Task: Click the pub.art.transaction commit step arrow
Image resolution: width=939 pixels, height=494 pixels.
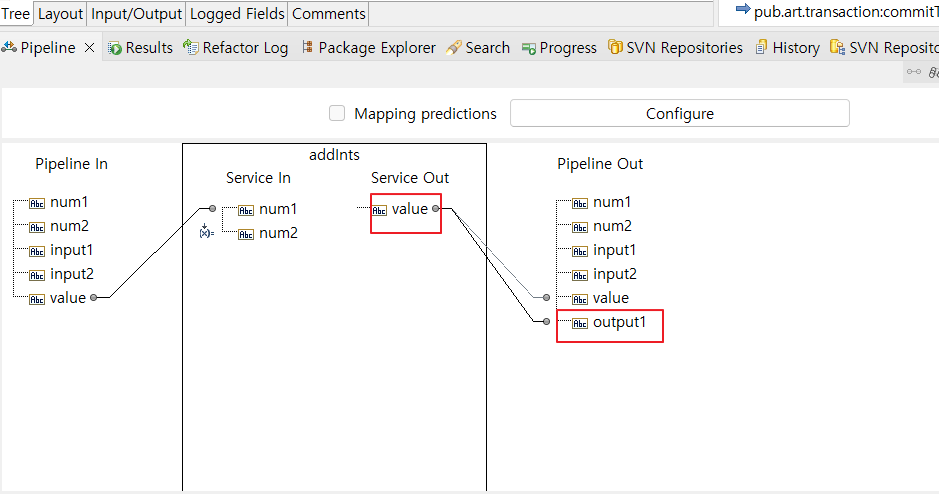Action: [x=743, y=9]
